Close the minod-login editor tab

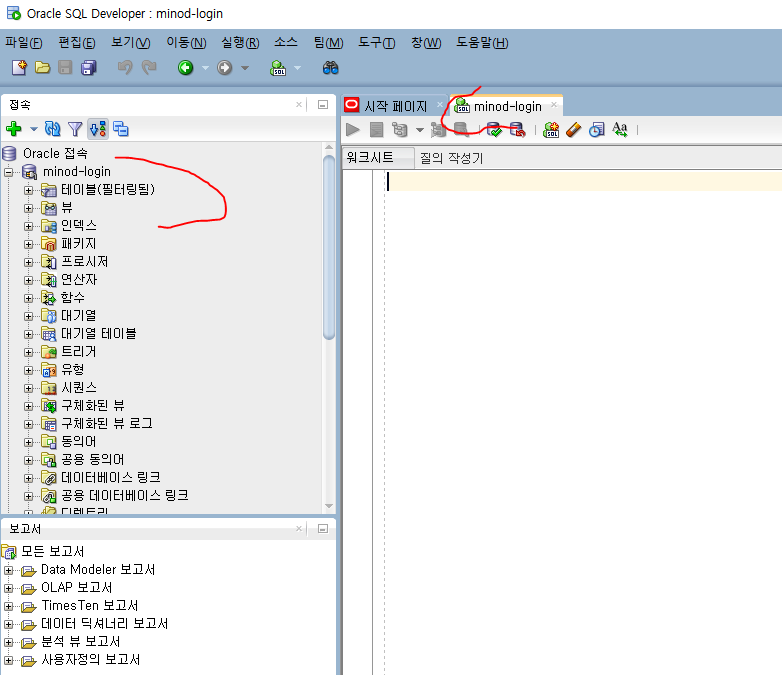(554, 104)
